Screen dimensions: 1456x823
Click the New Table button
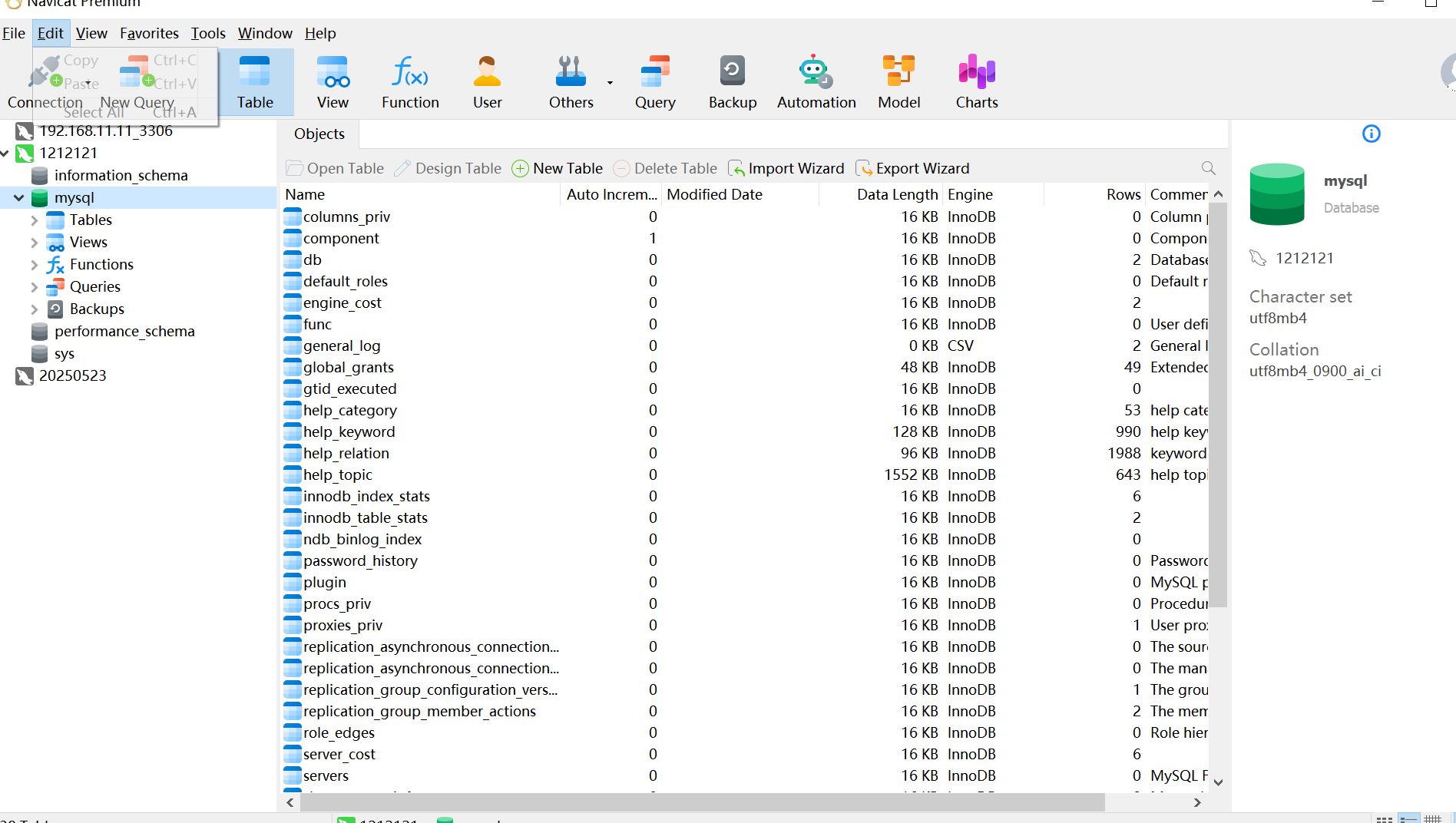point(558,168)
